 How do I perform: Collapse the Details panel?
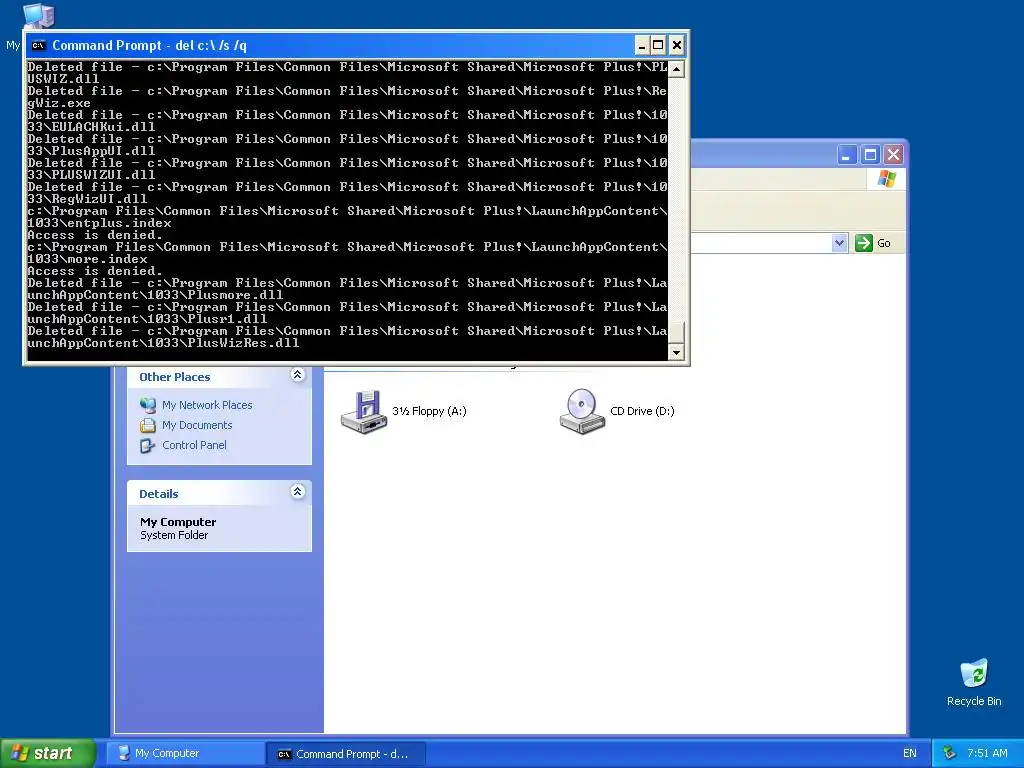(x=297, y=492)
